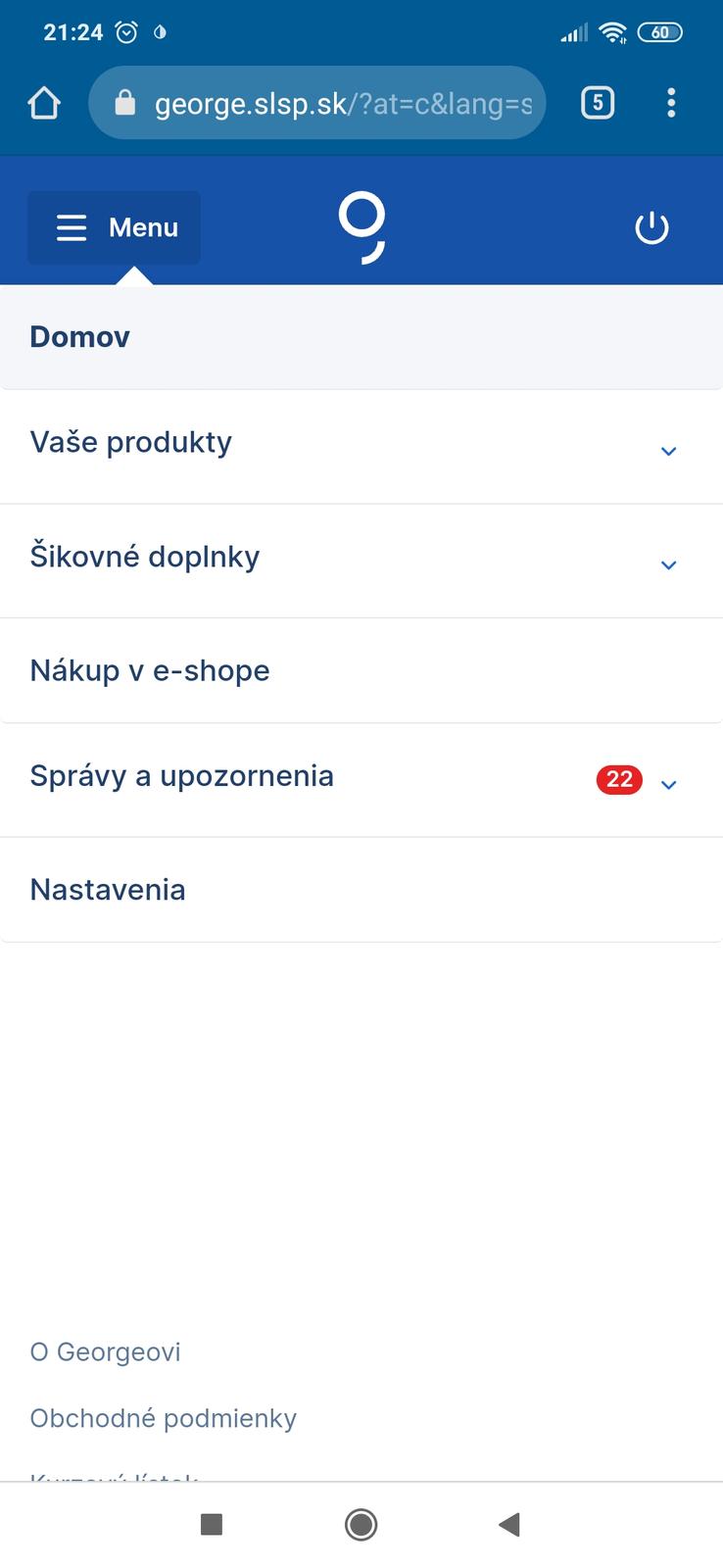Expand Šikovné doplnky chevron
The image size is (723, 1568).
(669, 564)
